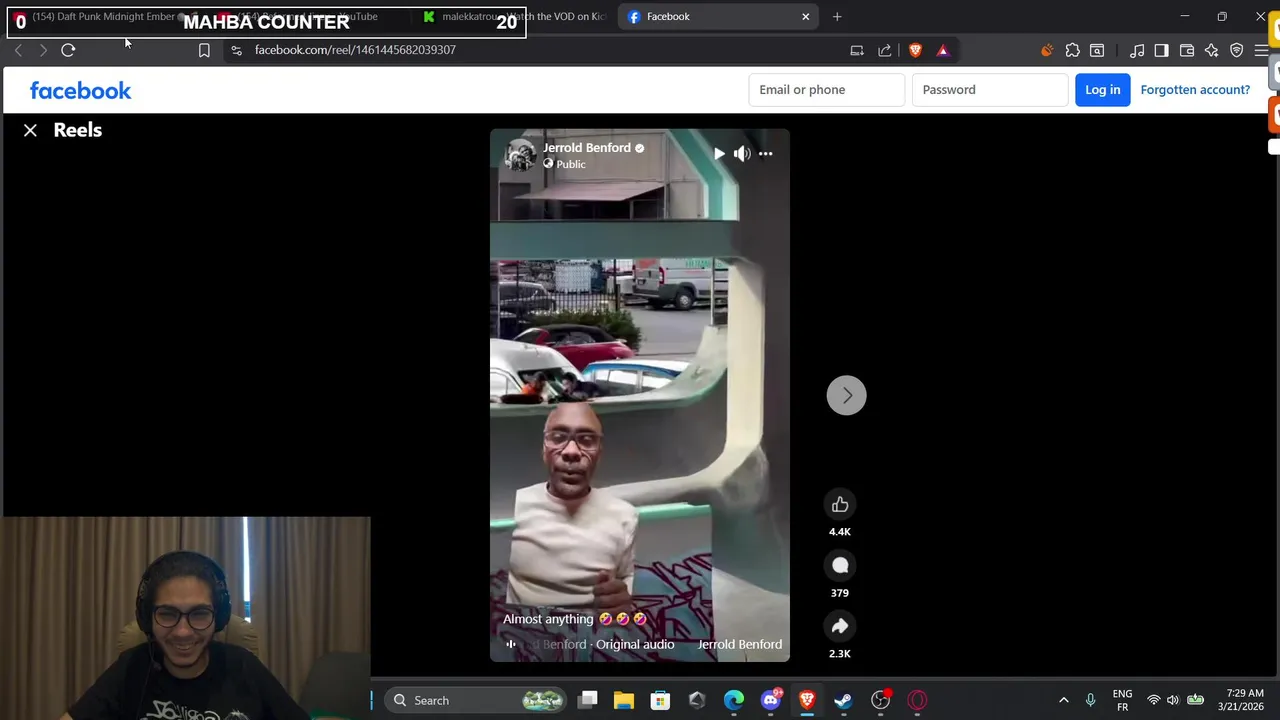Click the microphone tray icon
1280x720 pixels.
click(x=1090, y=701)
